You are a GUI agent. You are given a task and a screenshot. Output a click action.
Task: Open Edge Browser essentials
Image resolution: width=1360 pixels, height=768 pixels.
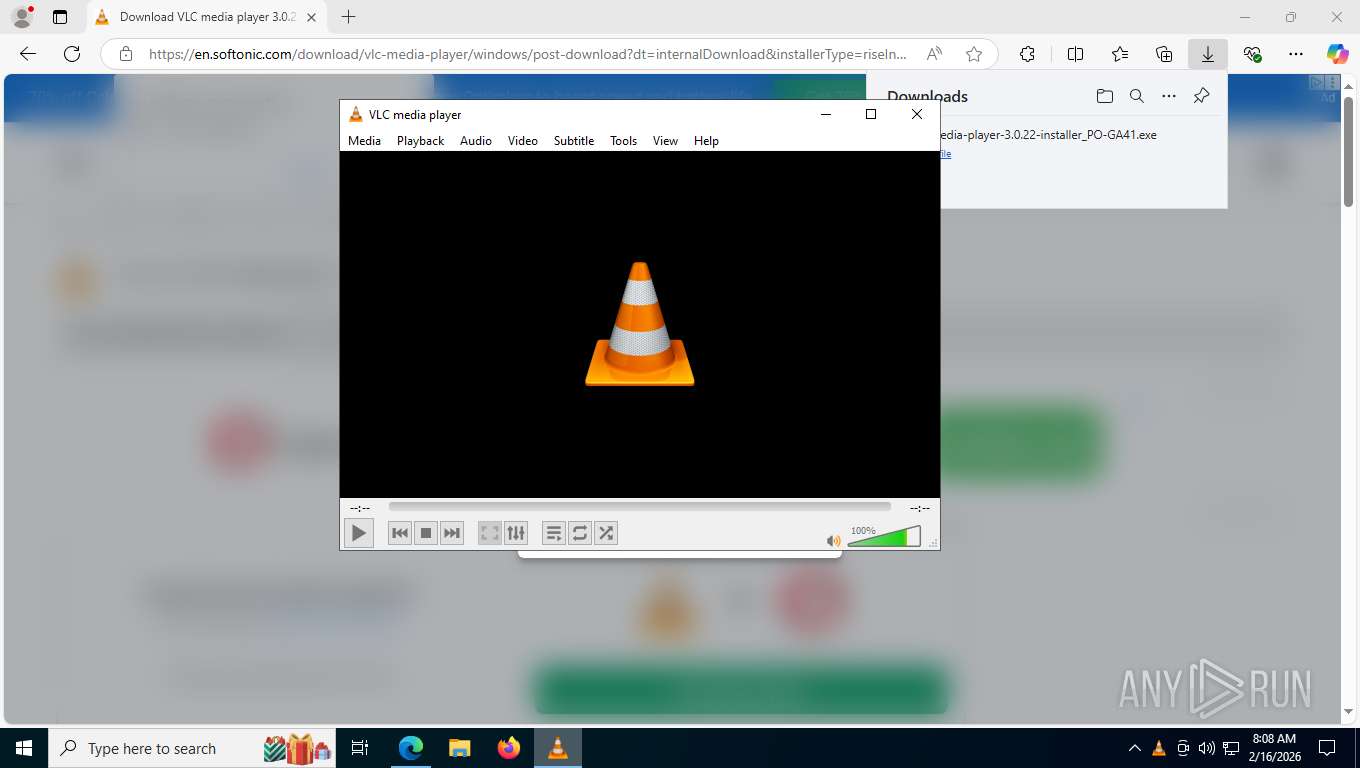click(1252, 54)
